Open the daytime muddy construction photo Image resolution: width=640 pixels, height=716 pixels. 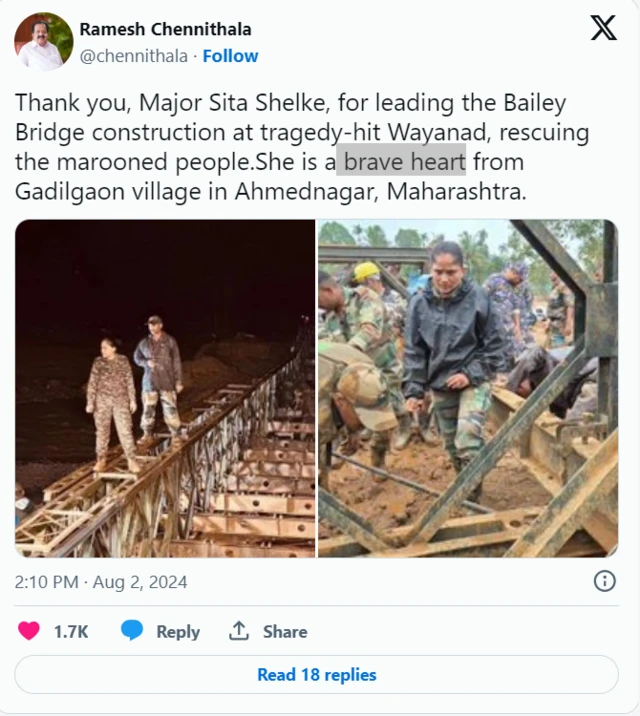468,388
